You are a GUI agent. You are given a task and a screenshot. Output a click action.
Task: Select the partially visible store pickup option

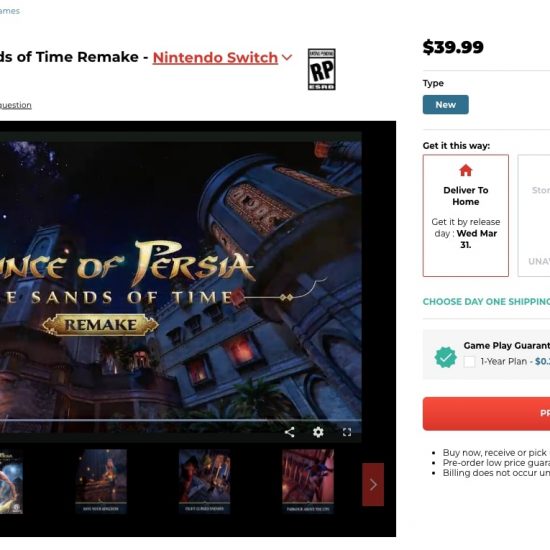click(534, 215)
